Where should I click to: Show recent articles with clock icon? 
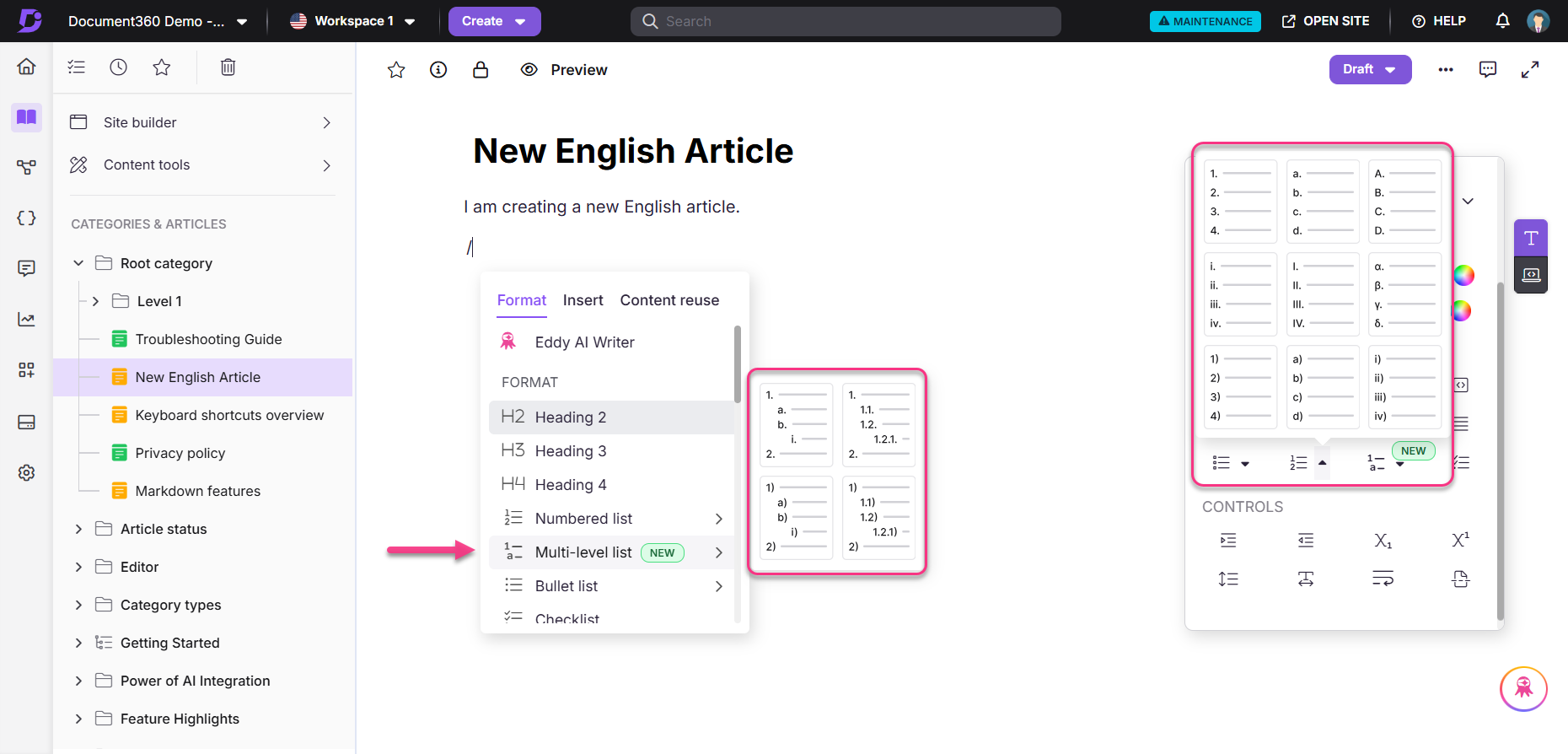click(x=119, y=67)
